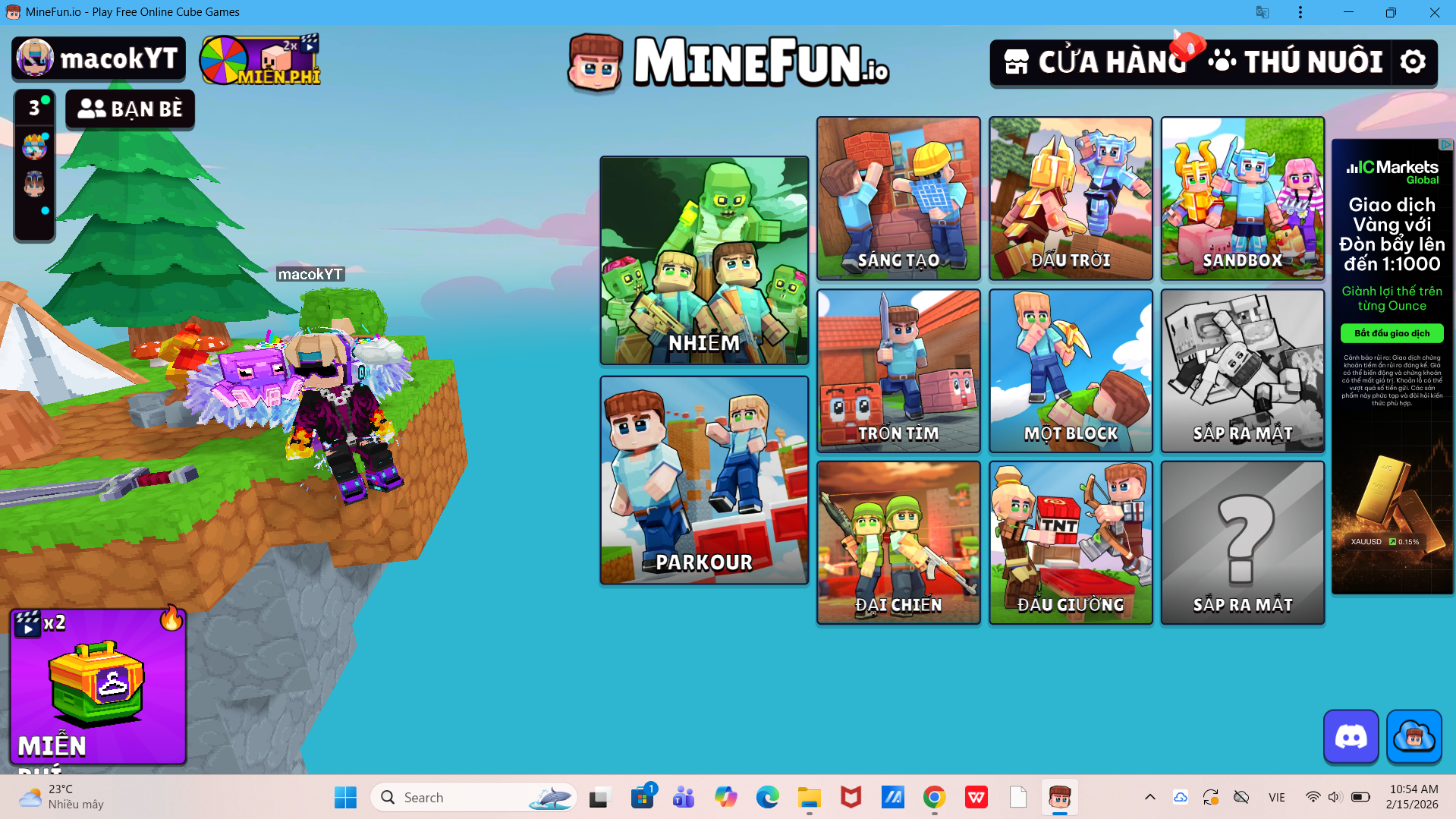The image size is (1456, 819).
Task: Click the cloud save account icon
Action: (1414, 736)
